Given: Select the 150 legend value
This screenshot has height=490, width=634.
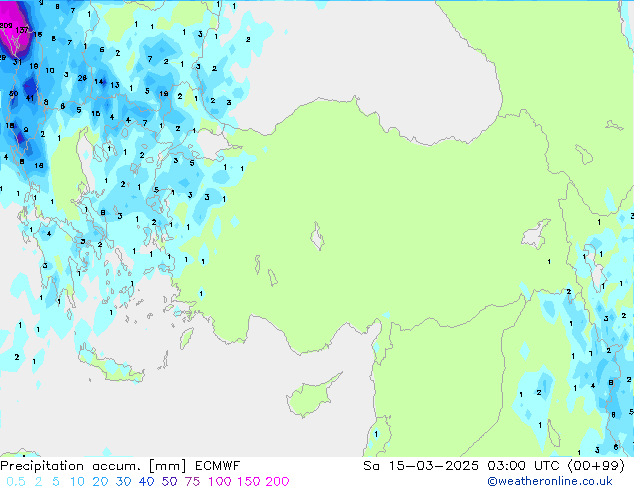Looking at the screenshot, I should [x=248, y=482].
